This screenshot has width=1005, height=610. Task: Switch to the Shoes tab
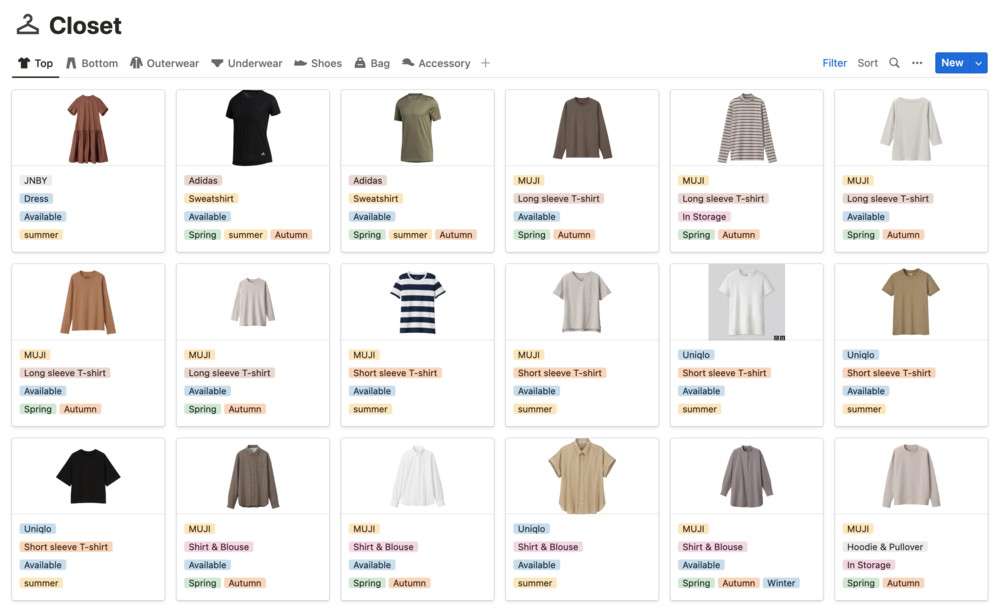pyautogui.click(x=318, y=63)
